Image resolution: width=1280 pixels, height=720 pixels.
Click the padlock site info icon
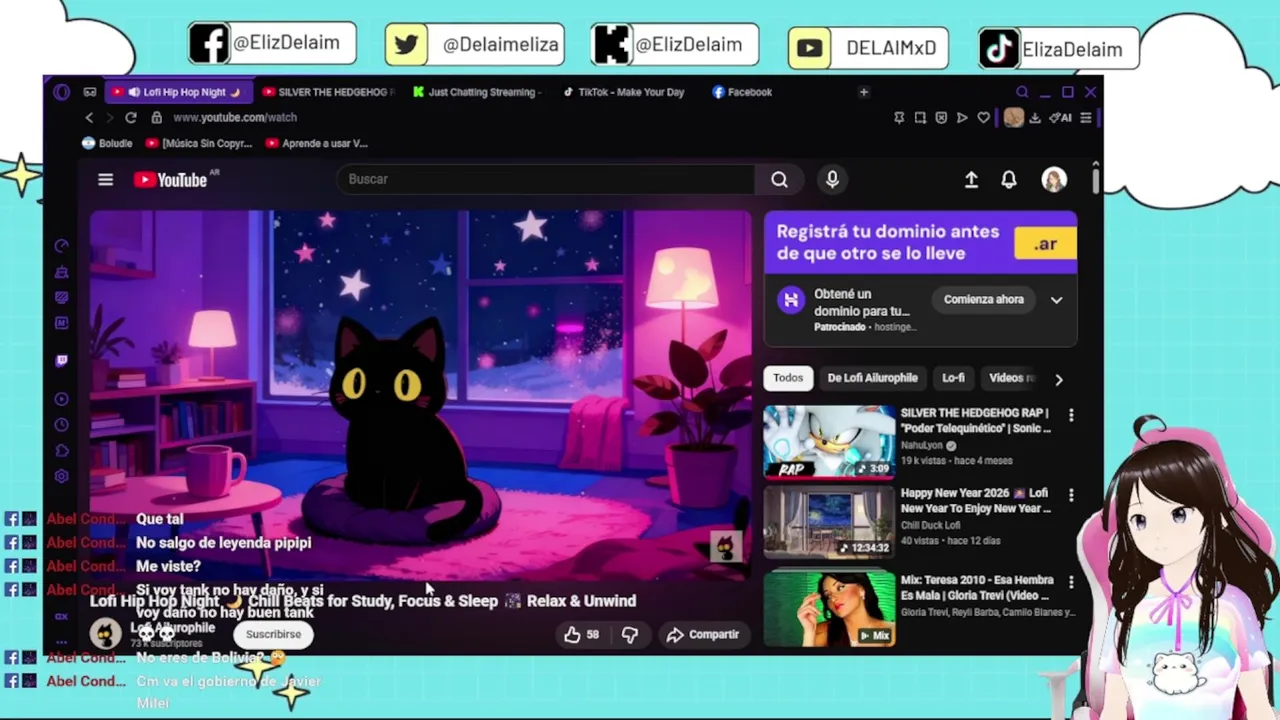pyautogui.click(x=156, y=117)
